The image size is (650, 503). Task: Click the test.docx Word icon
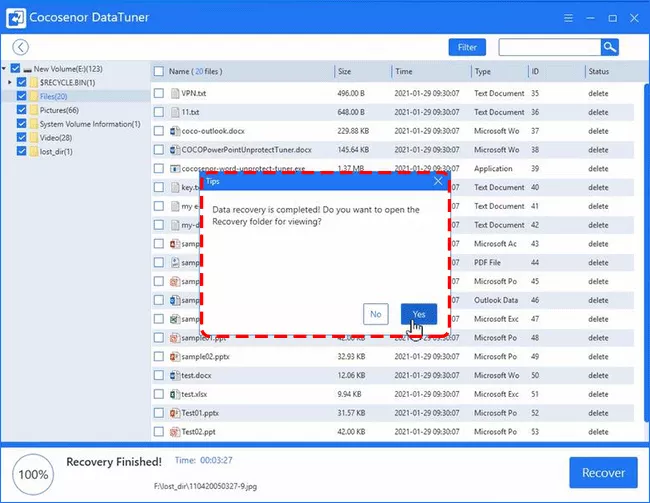(175, 375)
